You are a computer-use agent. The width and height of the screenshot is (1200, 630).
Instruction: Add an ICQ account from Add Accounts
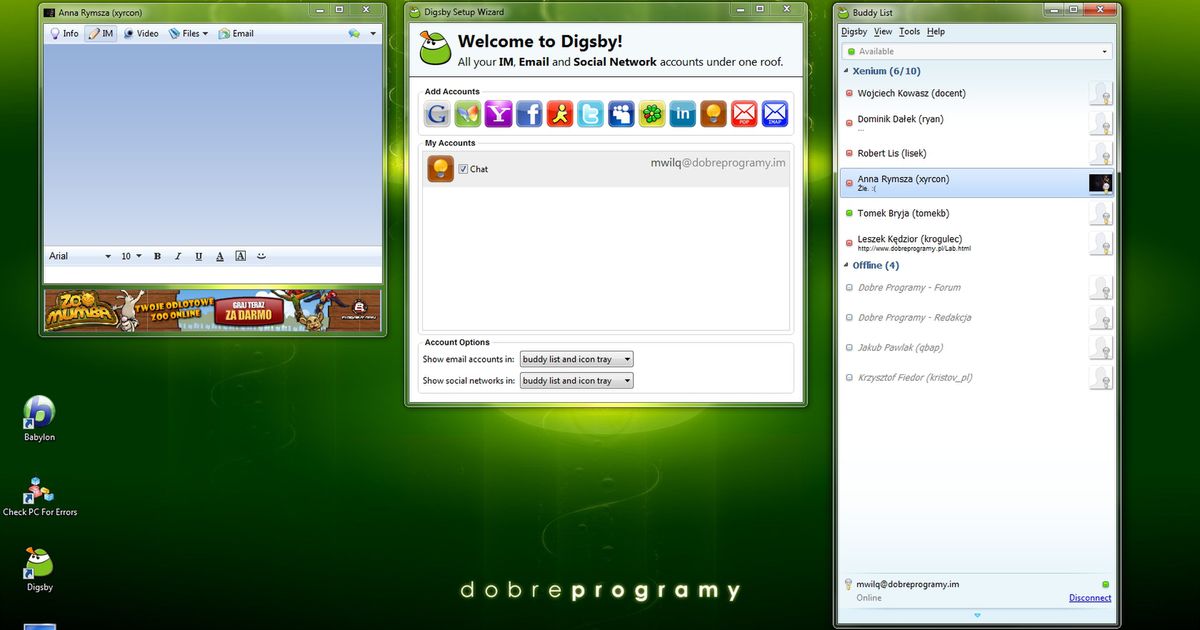click(x=651, y=114)
